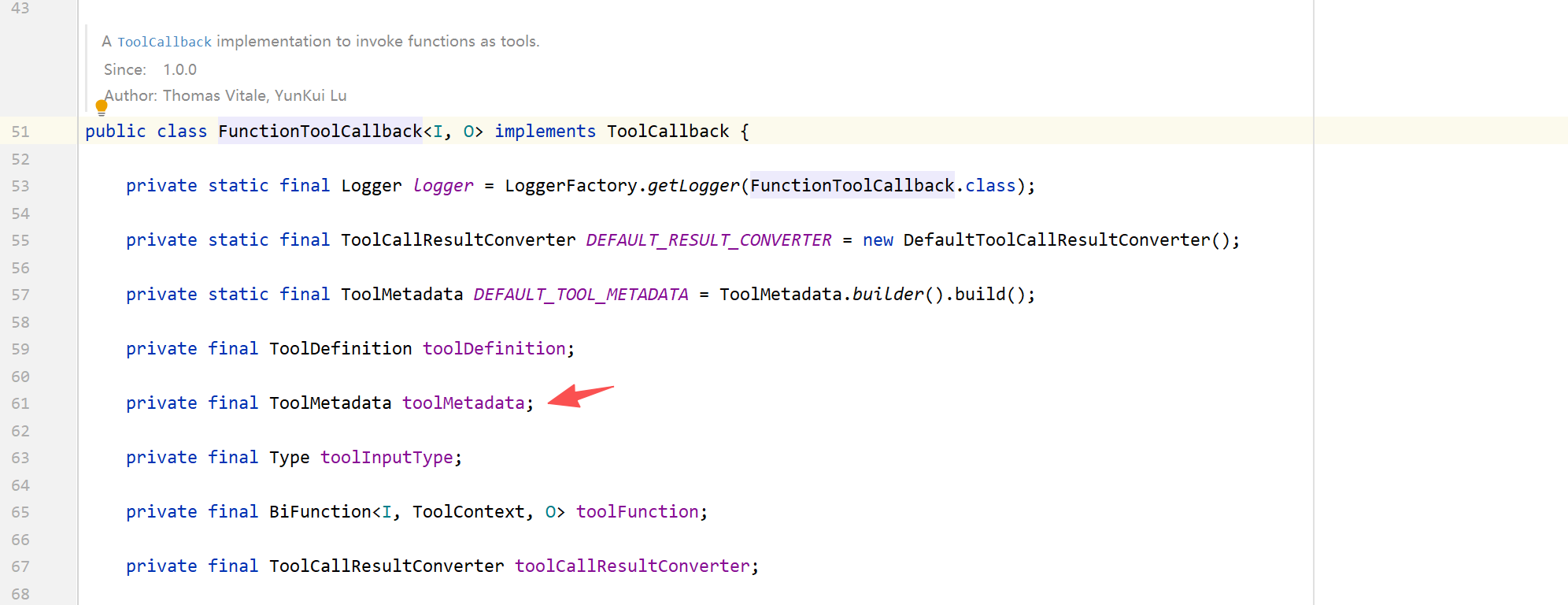Click the toolFunction field name
The height and width of the screenshot is (605, 1568).
coord(638,512)
